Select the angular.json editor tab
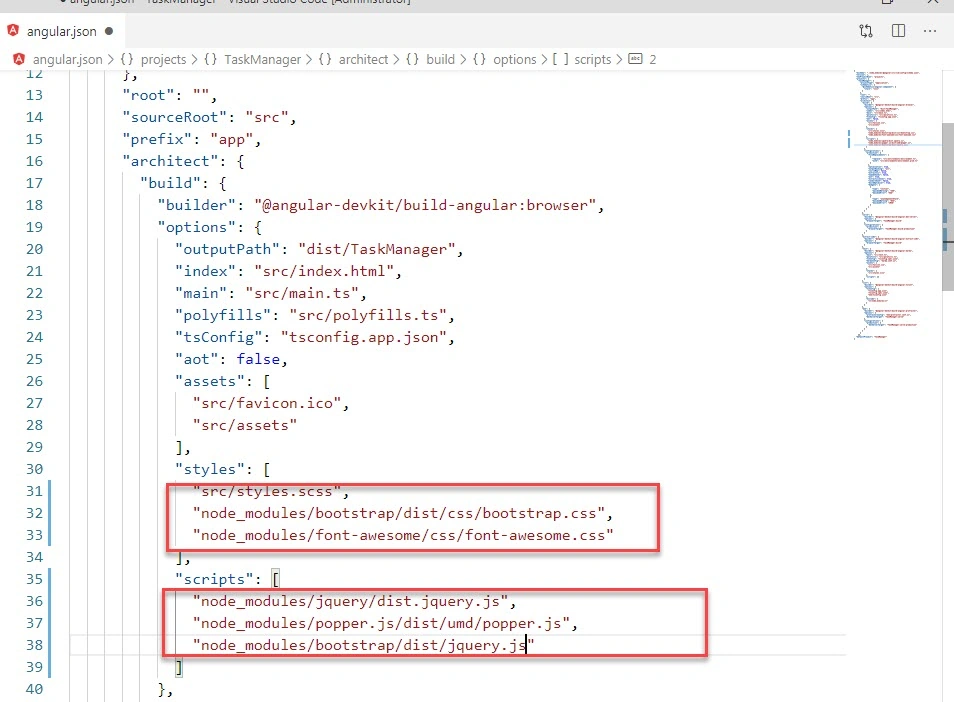The image size is (954, 702). coord(61,31)
